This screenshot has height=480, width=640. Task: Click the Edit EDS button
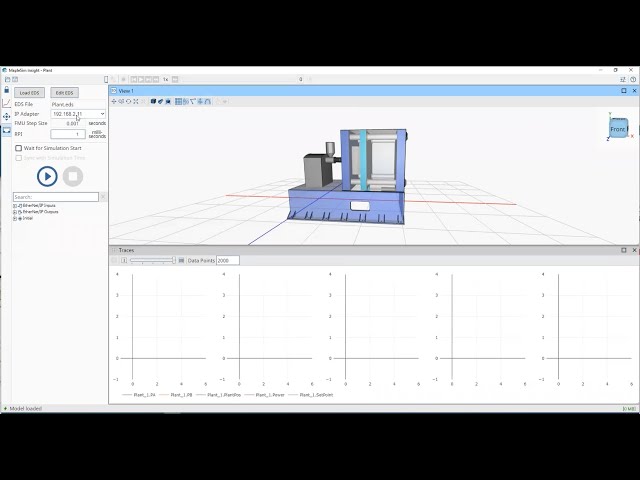tap(64, 93)
